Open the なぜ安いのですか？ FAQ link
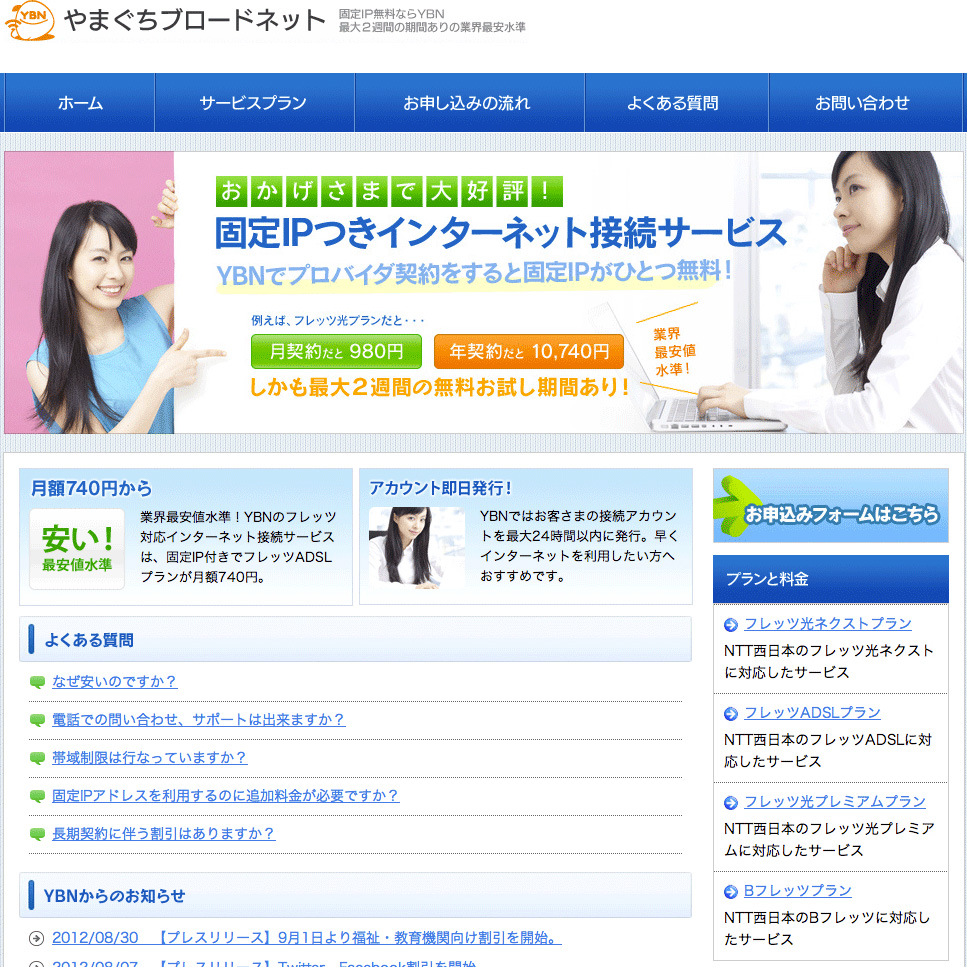This screenshot has width=967, height=967. (x=115, y=681)
